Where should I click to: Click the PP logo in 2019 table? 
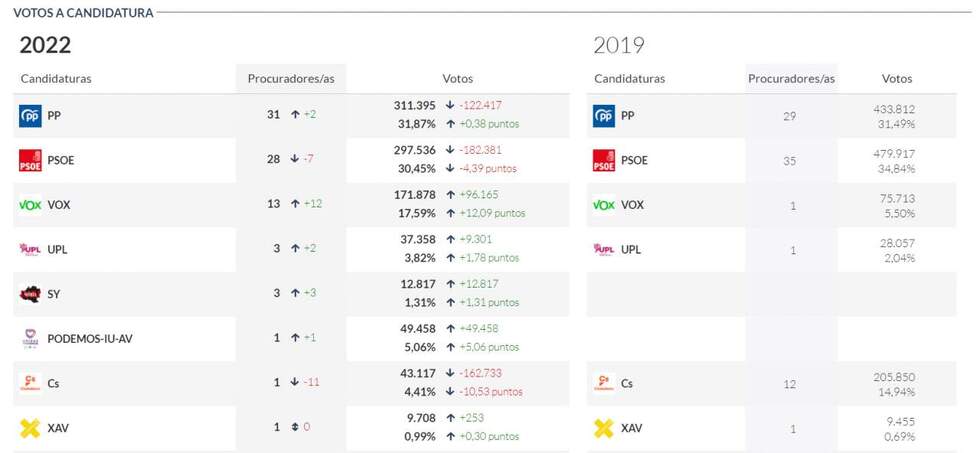[604, 116]
